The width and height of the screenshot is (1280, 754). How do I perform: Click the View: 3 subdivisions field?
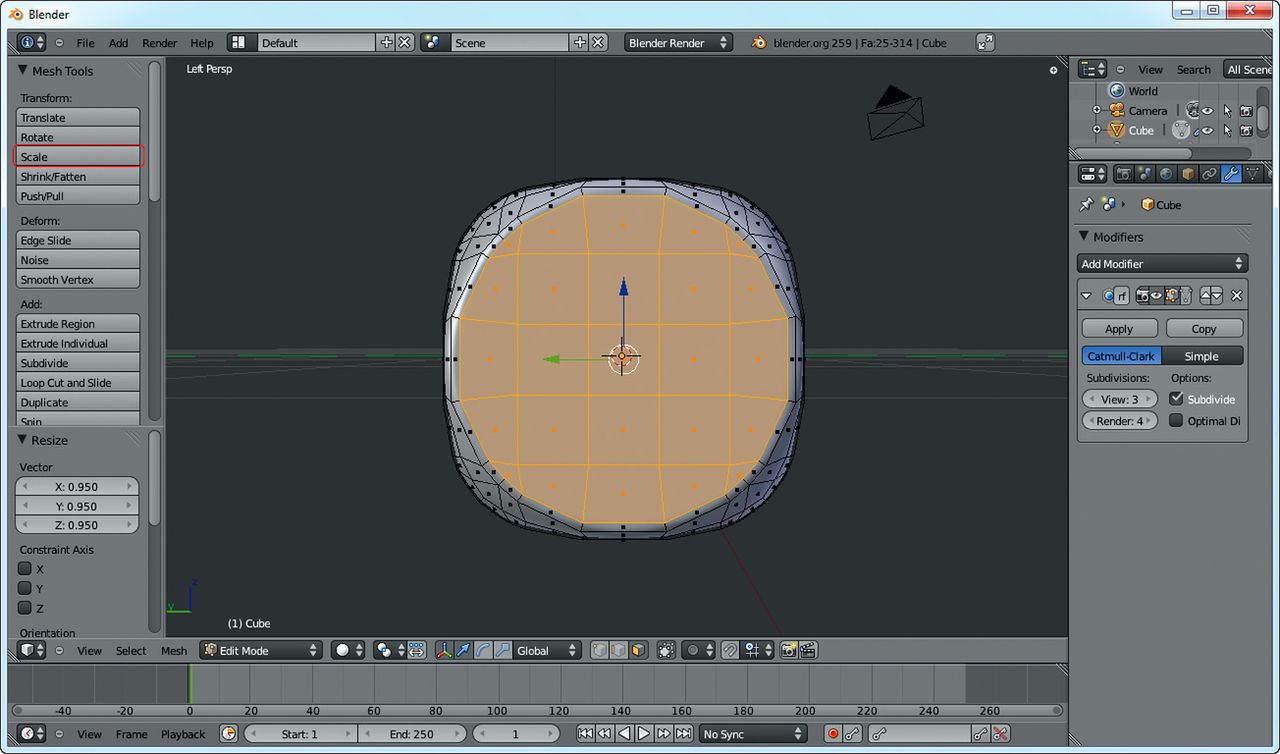click(x=1119, y=398)
